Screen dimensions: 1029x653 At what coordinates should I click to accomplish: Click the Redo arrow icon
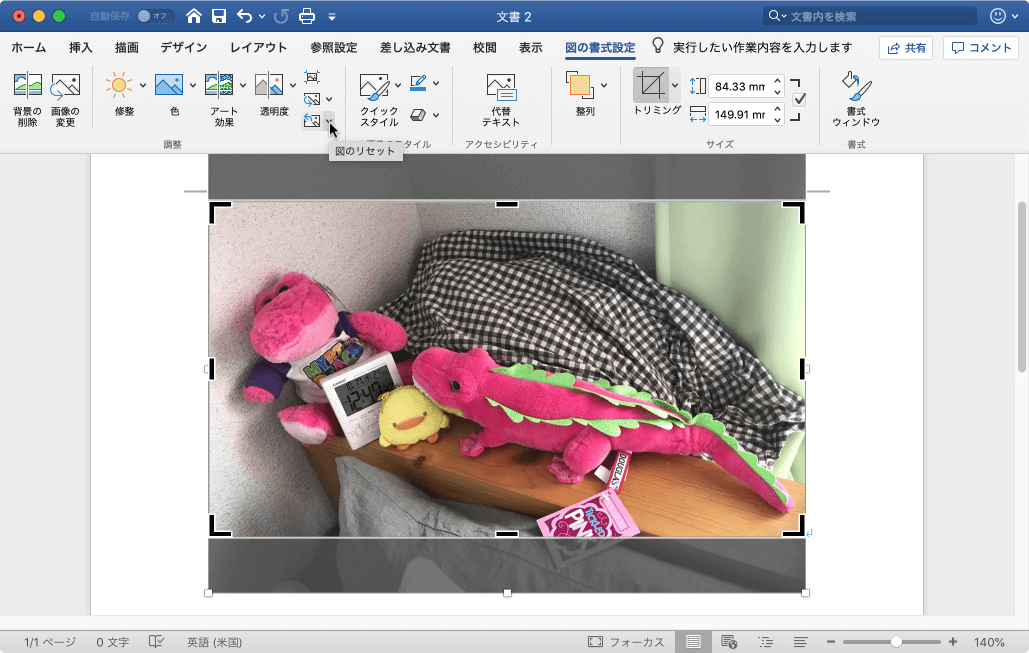tap(282, 16)
